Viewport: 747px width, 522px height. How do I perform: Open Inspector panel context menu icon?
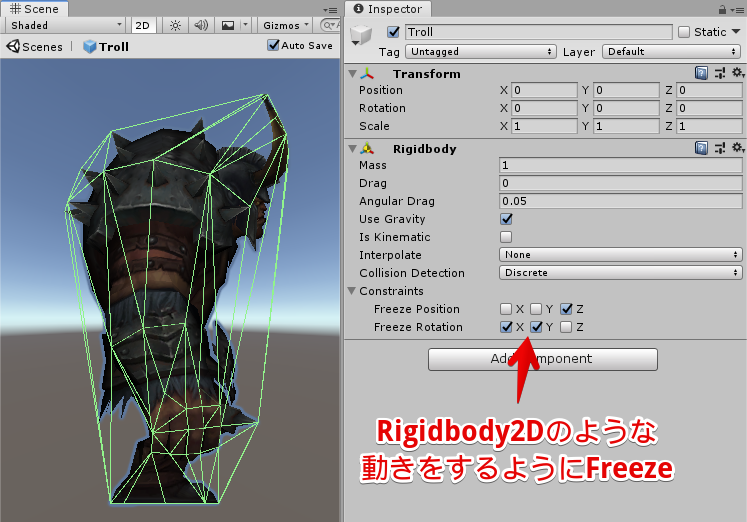(x=737, y=10)
